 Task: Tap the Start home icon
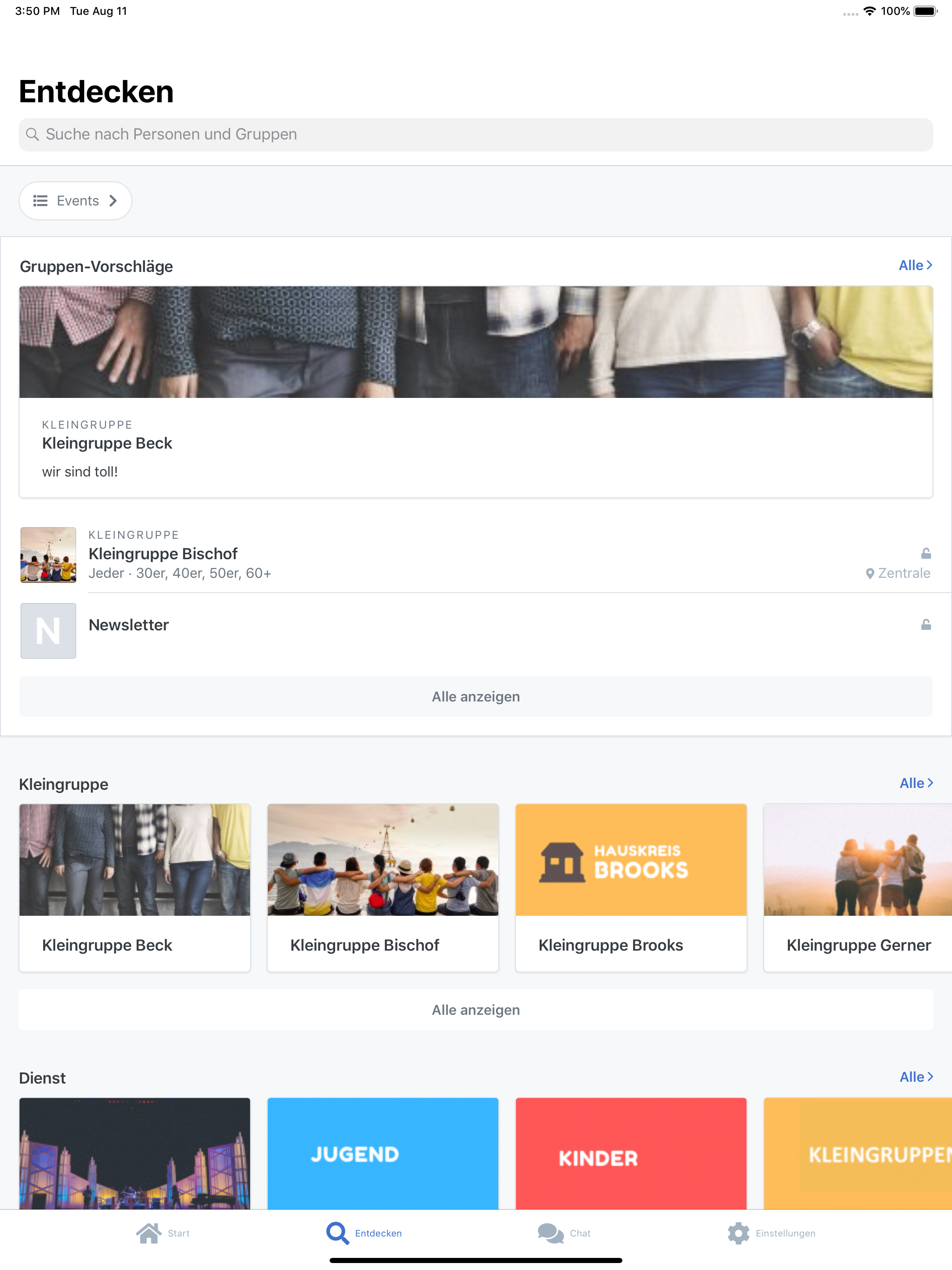tap(149, 1233)
